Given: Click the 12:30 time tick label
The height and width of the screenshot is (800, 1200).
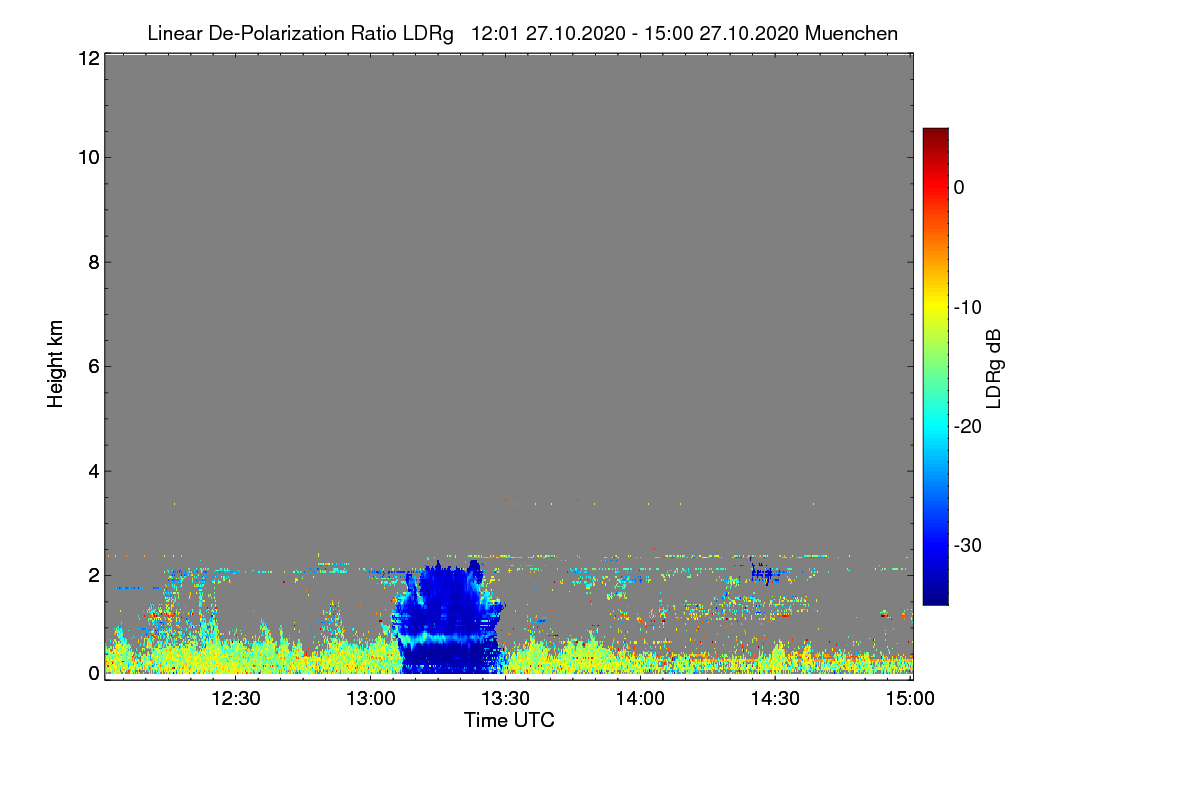Looking at the screenshot, I should coord(236,699).
